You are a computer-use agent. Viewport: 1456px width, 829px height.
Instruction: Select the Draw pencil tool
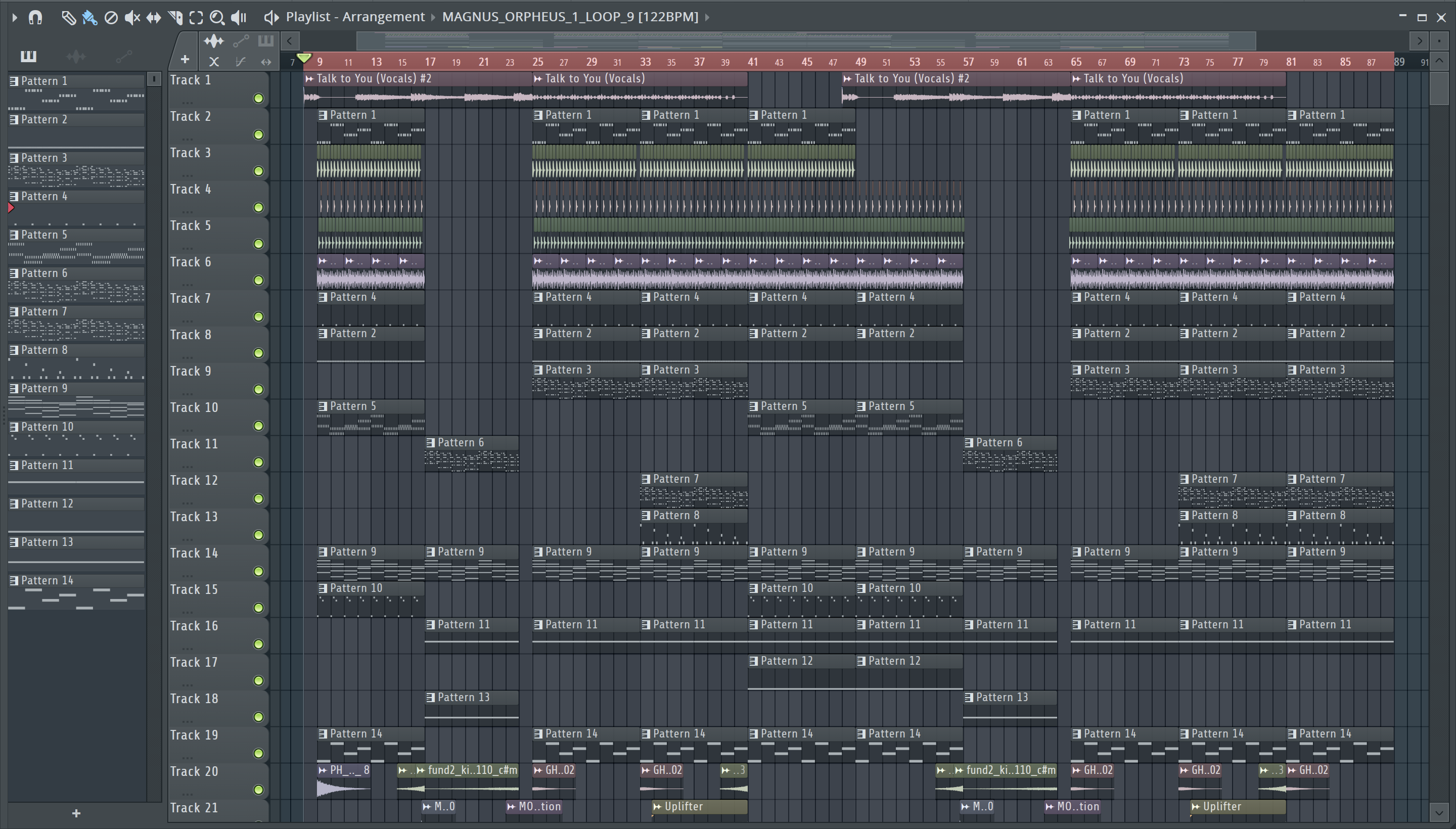tap(68, 18)
